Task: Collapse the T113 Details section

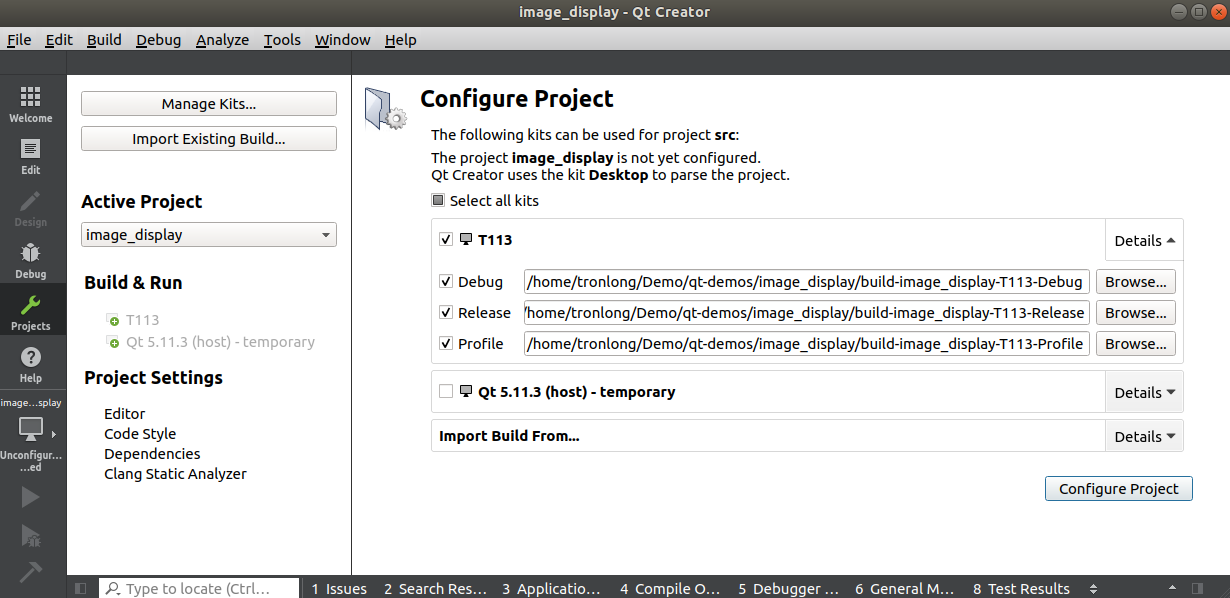Action: [1144, 241]
